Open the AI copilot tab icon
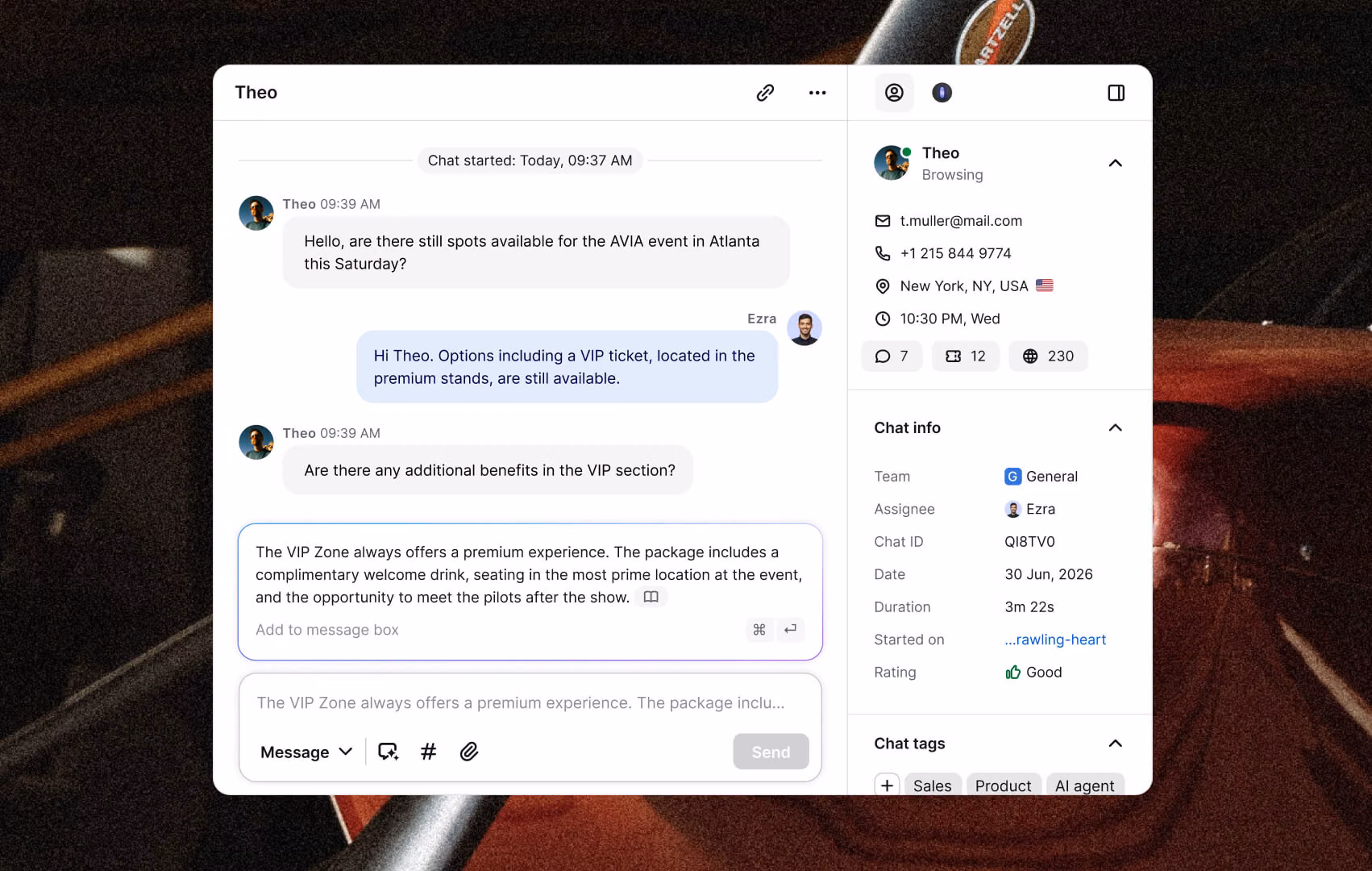The image size is (1372, 871). [942, 93]
